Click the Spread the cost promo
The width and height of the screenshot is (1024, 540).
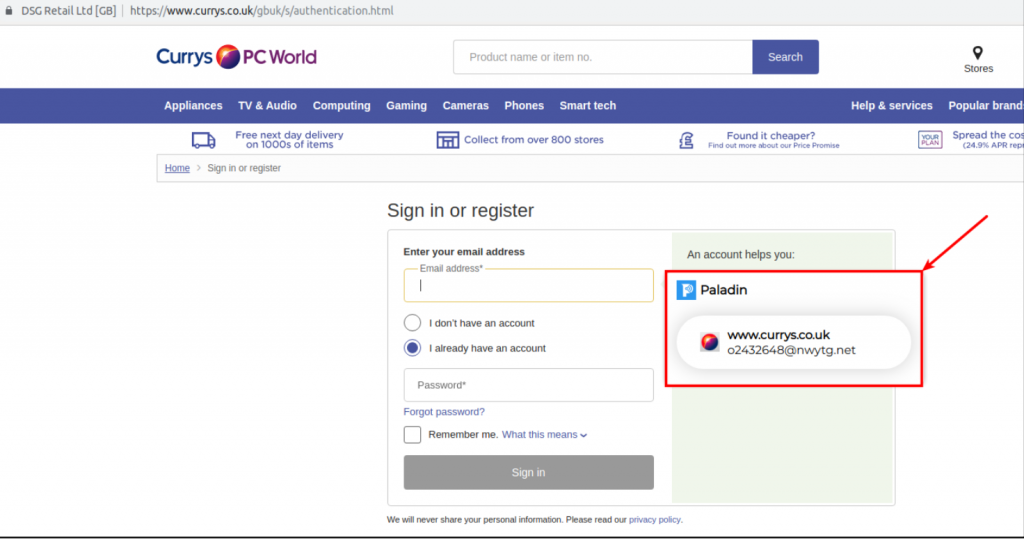[x=987, y=140]
